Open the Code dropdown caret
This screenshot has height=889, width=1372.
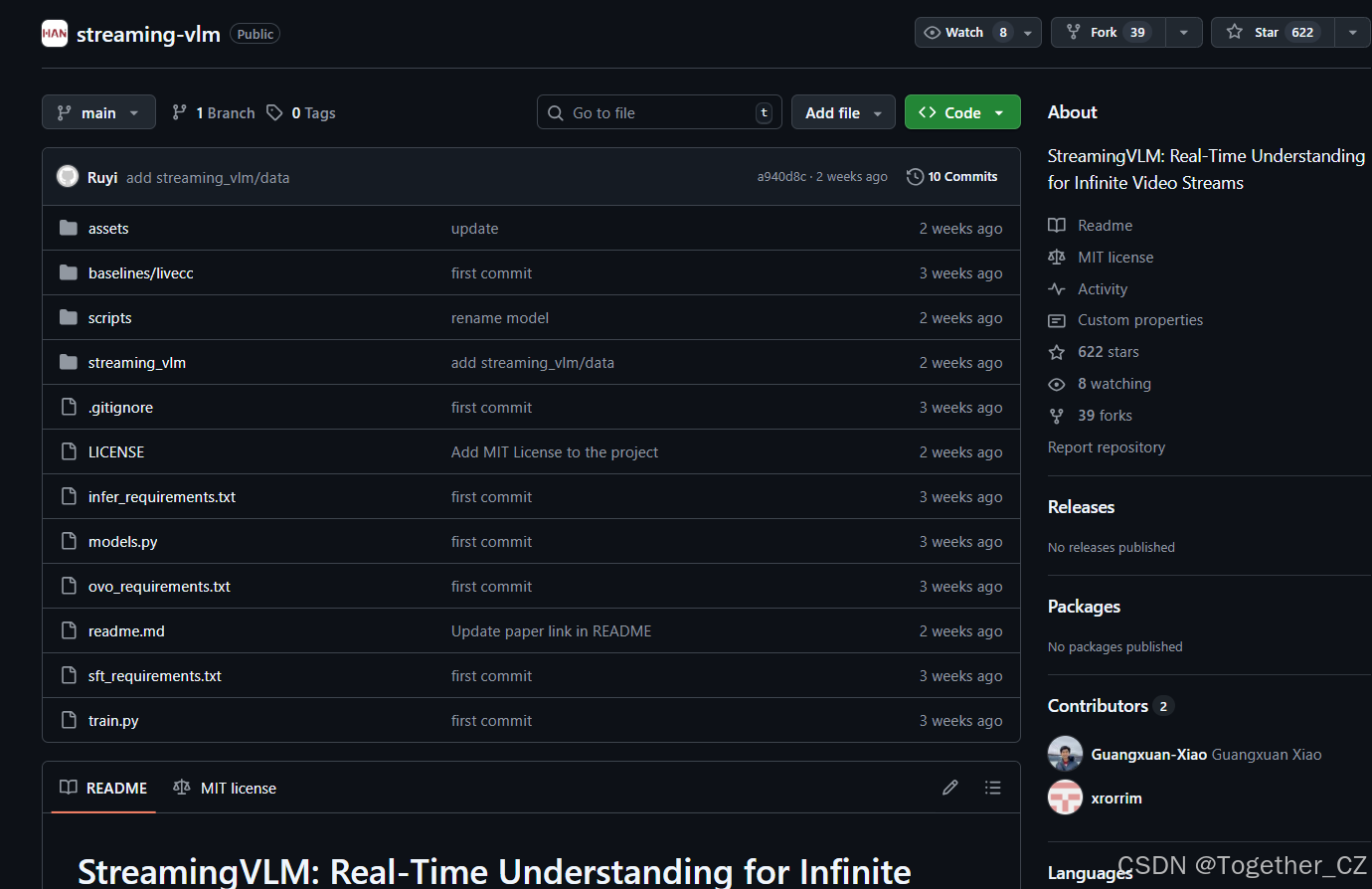997,112
